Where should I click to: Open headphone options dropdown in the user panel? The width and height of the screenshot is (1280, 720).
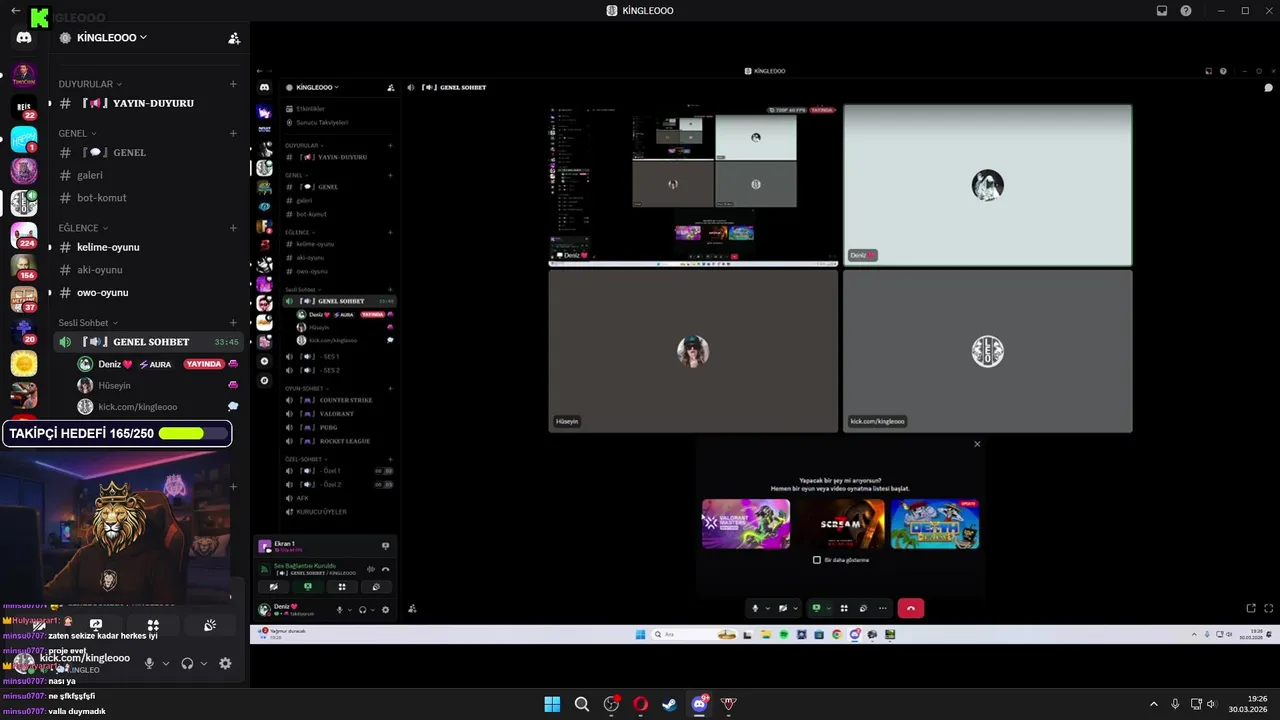[x=204, y=663]
